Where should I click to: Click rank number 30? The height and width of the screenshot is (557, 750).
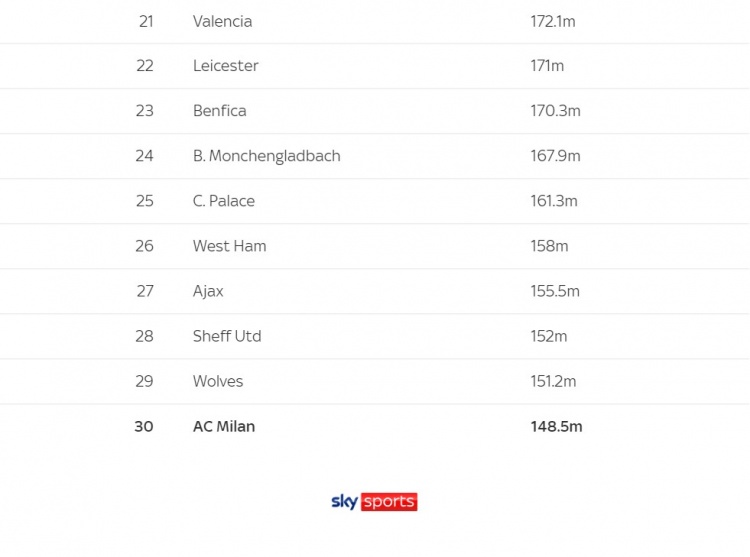[144, 426]
